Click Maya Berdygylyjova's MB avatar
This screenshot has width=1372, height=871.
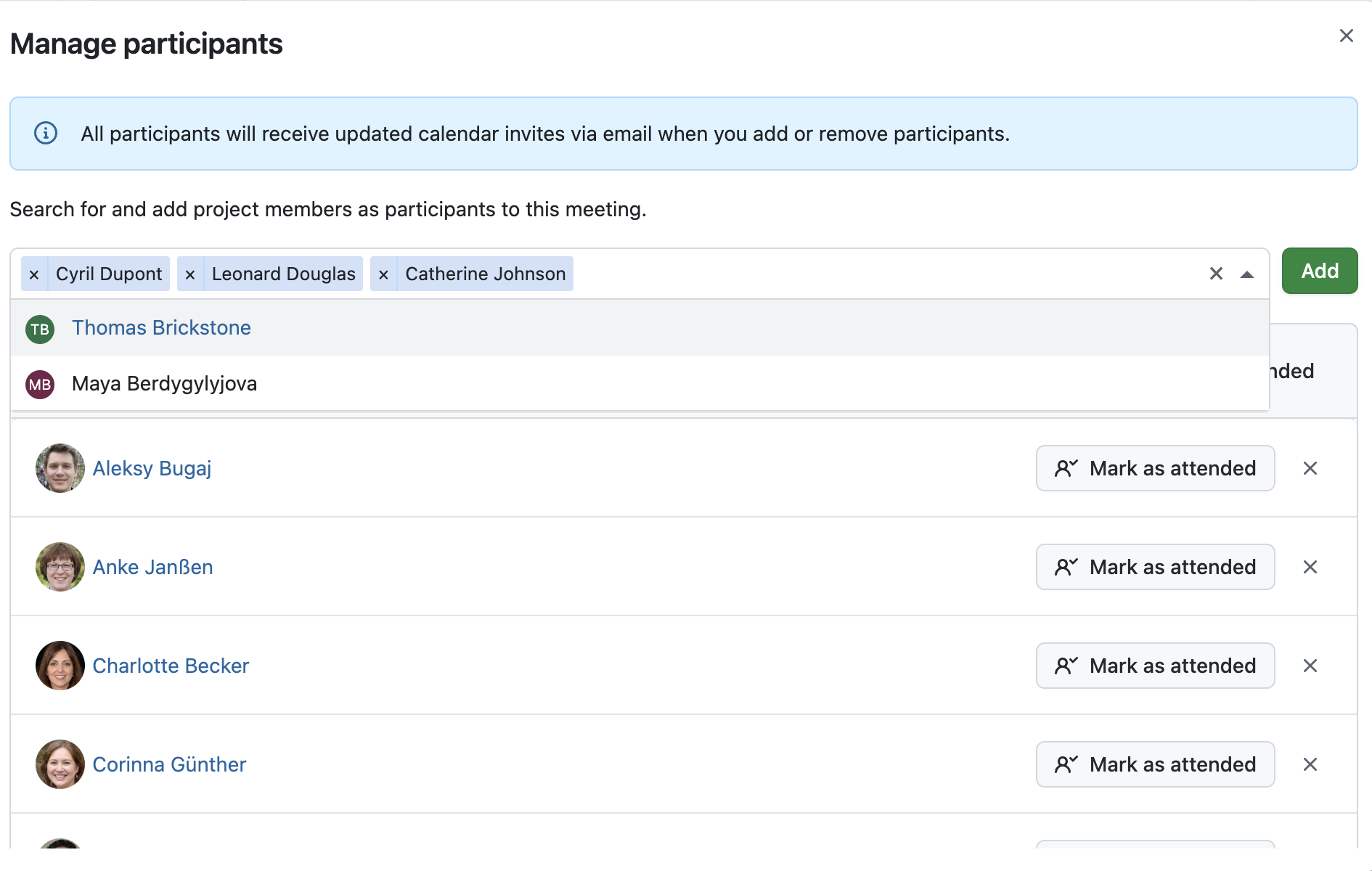tap(39, 385)
